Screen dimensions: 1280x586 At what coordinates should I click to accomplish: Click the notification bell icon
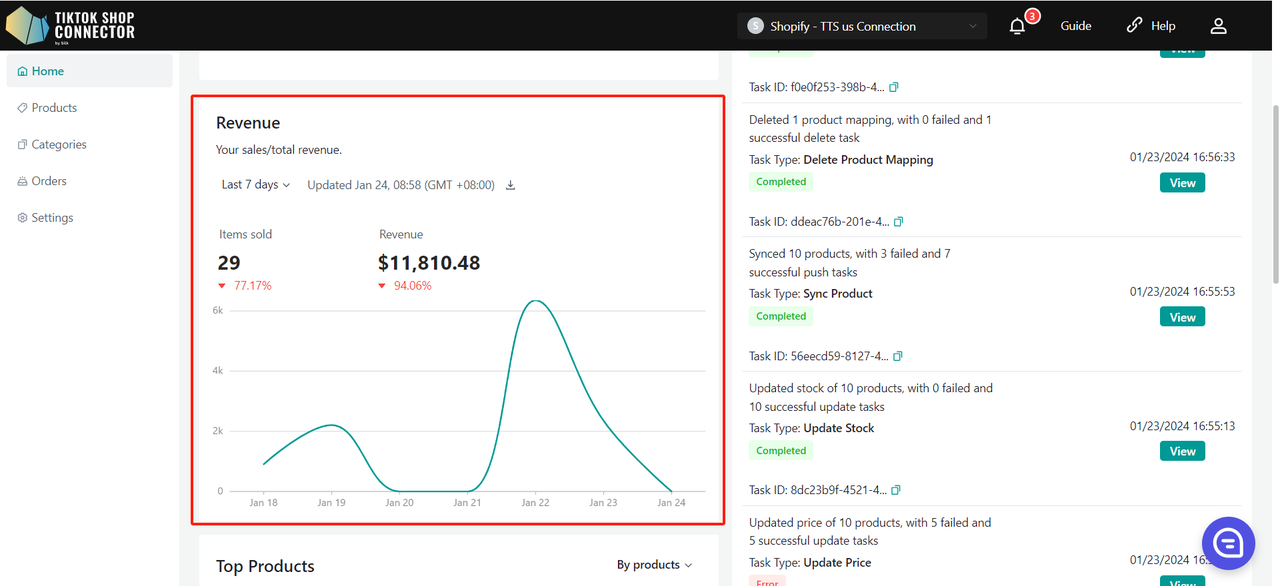point(1017,26)
